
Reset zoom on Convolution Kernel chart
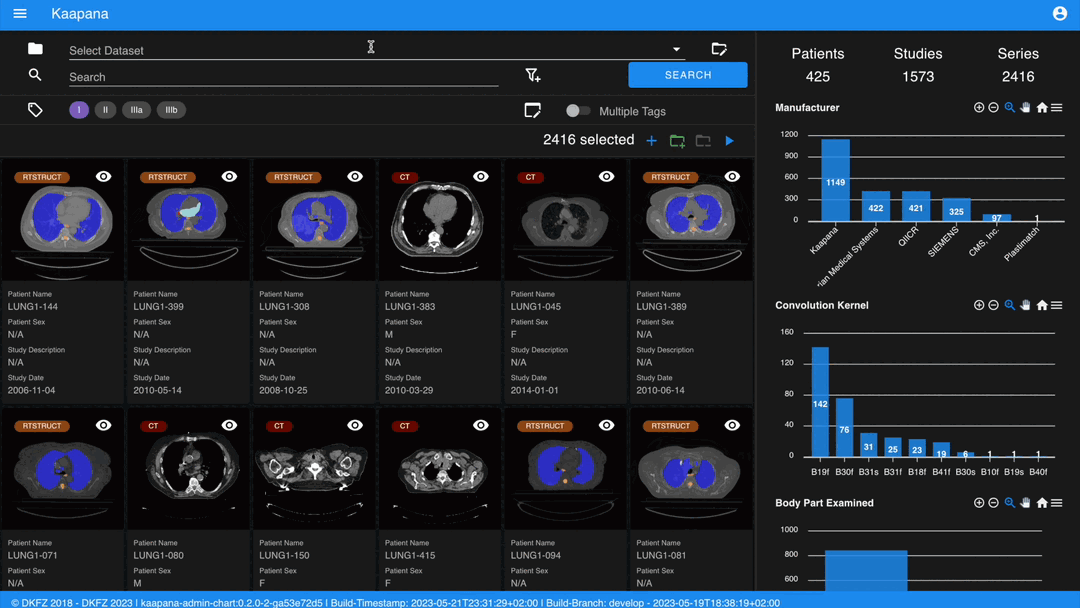point(1042,305)
